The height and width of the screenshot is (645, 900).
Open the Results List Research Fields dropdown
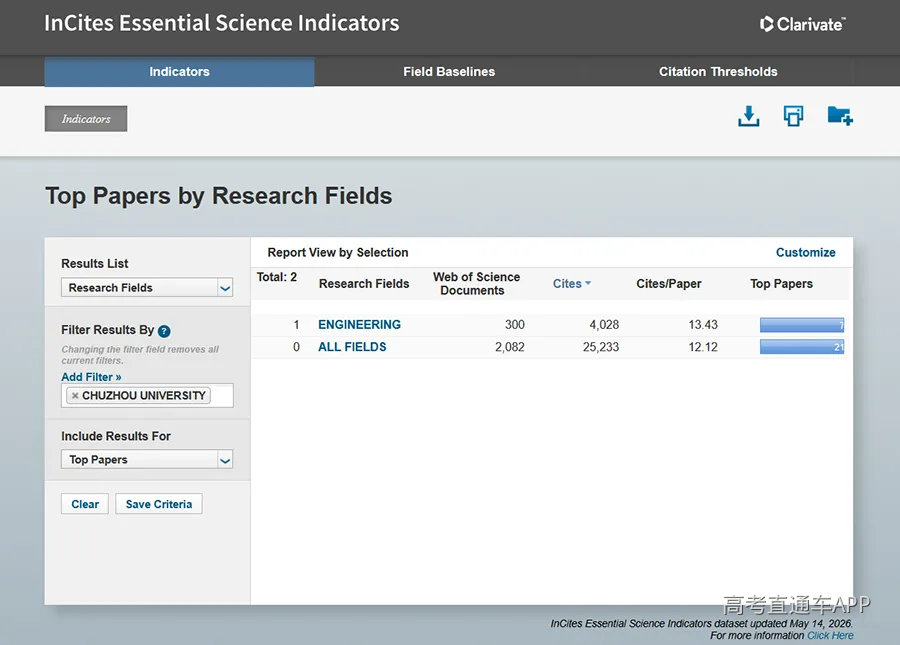[147, 287]
